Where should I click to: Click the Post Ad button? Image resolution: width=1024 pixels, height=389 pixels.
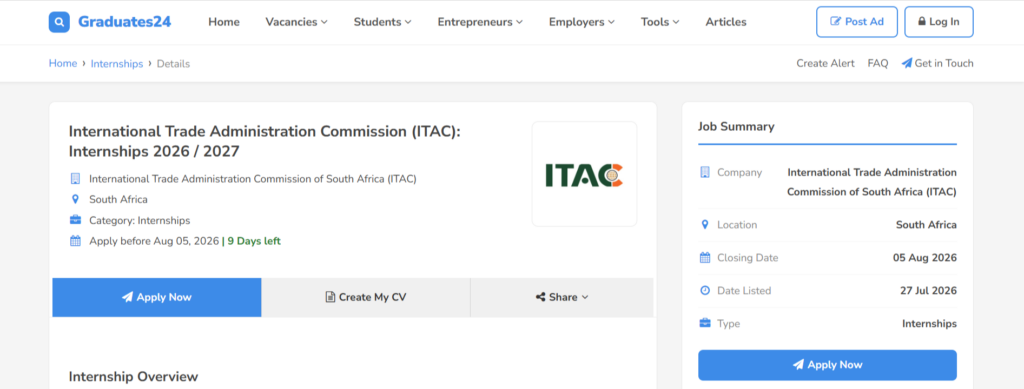pyautogui.click(x=857, y=22)
